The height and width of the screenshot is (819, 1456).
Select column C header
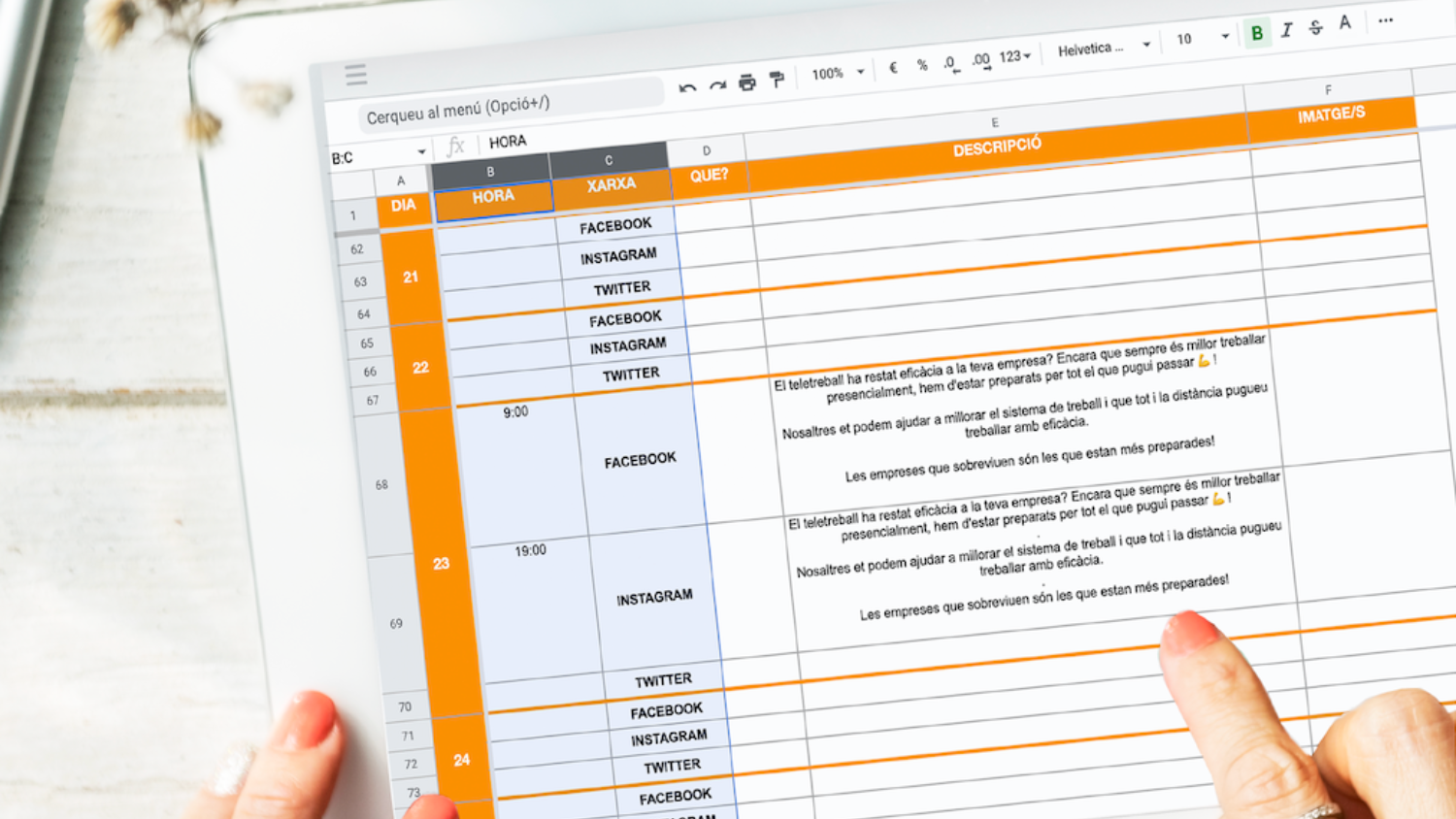[x=609, y=159]
